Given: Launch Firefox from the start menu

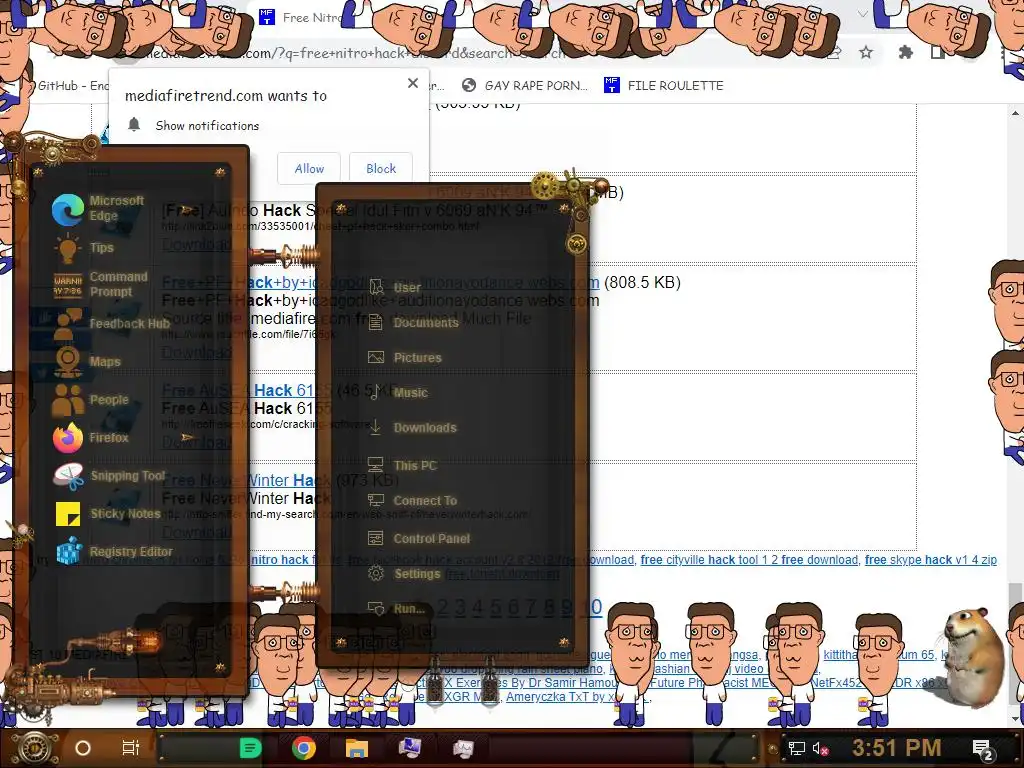Looking at the screenshot, I should pos(91,438).
